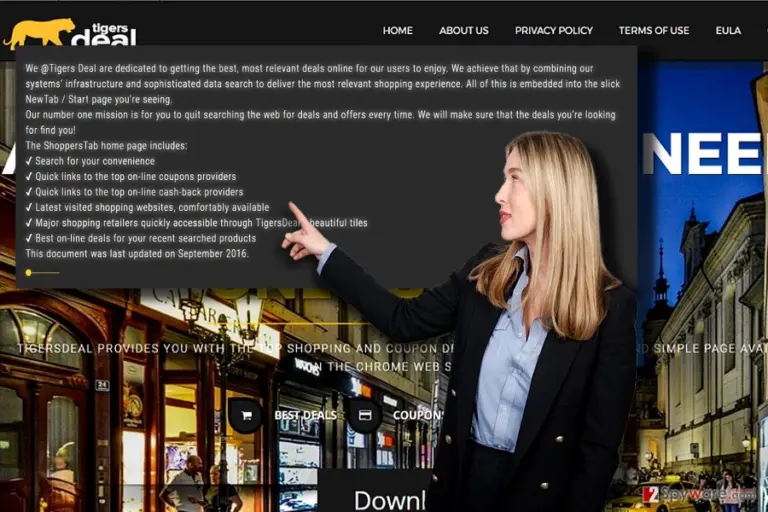The image size is (768, 512).
Task: Open the COUPONS link
Action: click(x=417, y=415)
